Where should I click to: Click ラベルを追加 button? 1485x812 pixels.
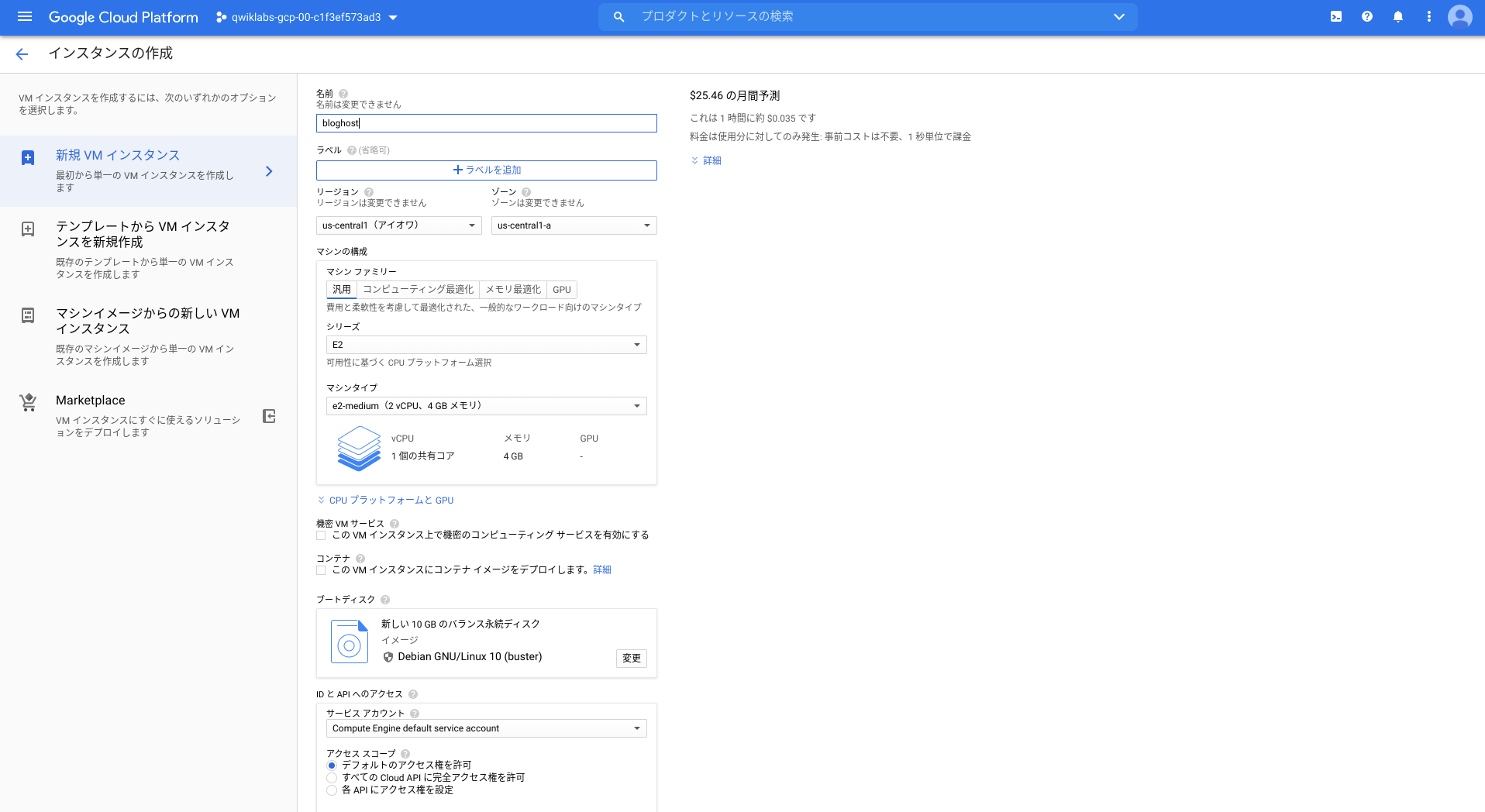486,170
